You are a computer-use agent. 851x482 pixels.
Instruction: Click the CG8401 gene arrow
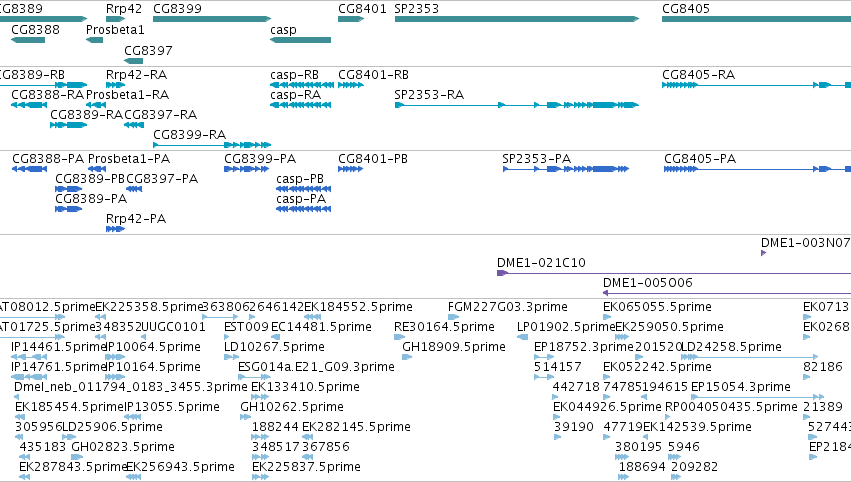351,19
